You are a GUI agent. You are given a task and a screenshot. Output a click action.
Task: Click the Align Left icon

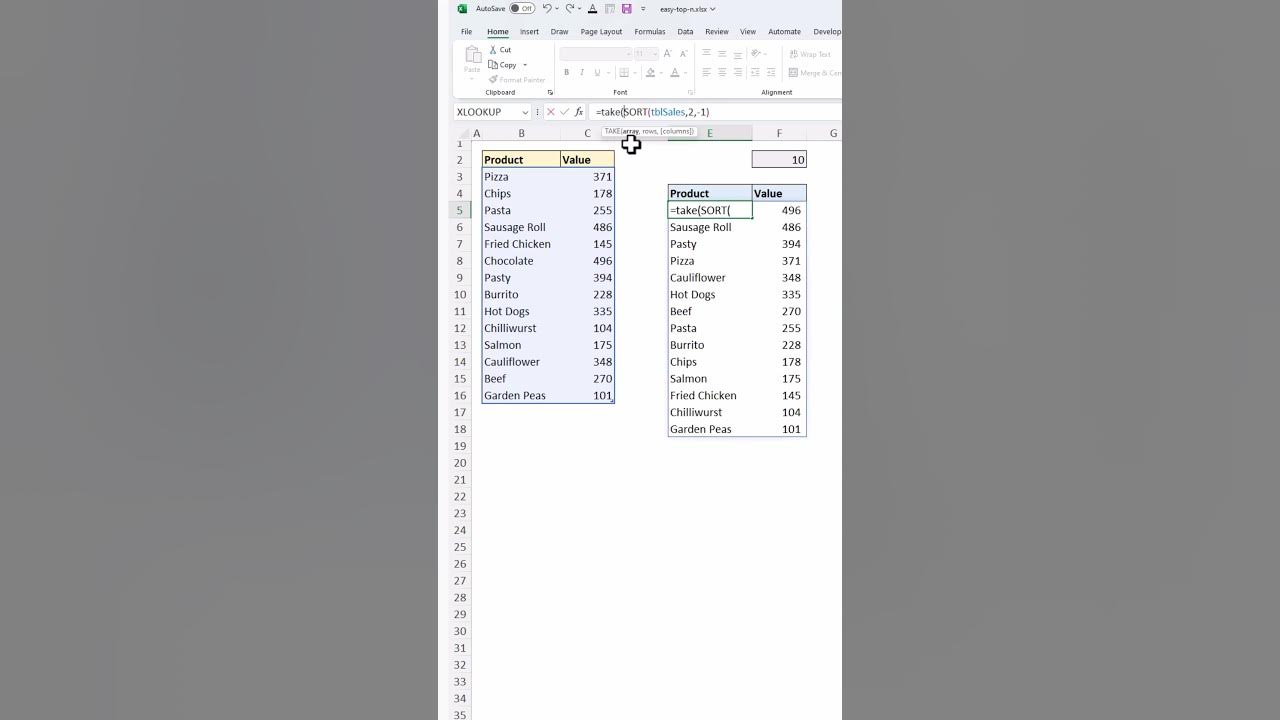(706, 73)
